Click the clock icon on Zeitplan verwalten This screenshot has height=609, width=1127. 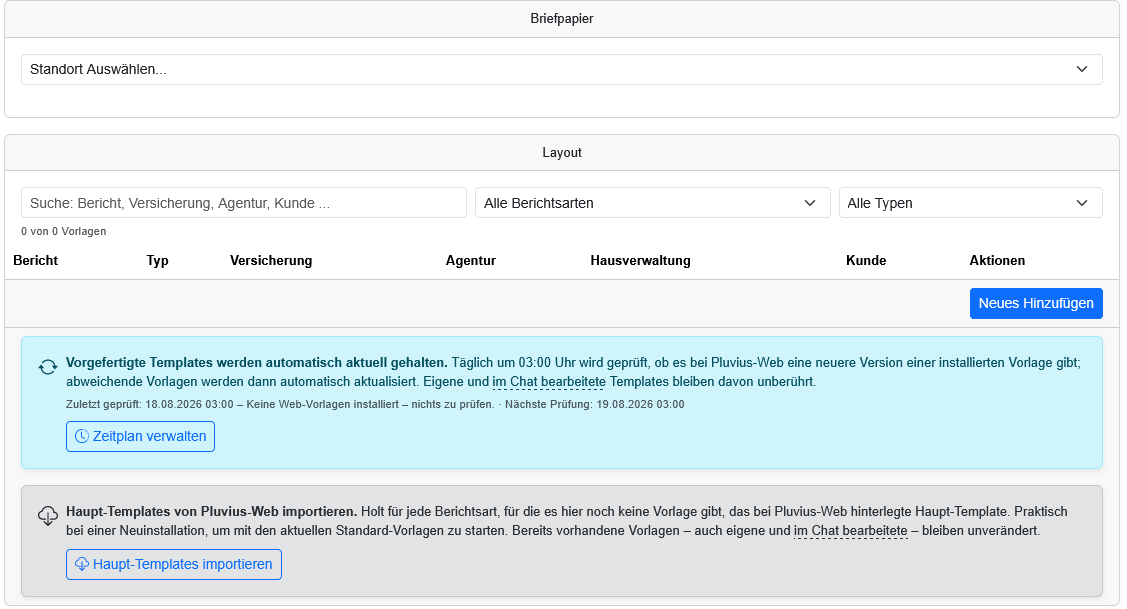click(x=82, y=436)
